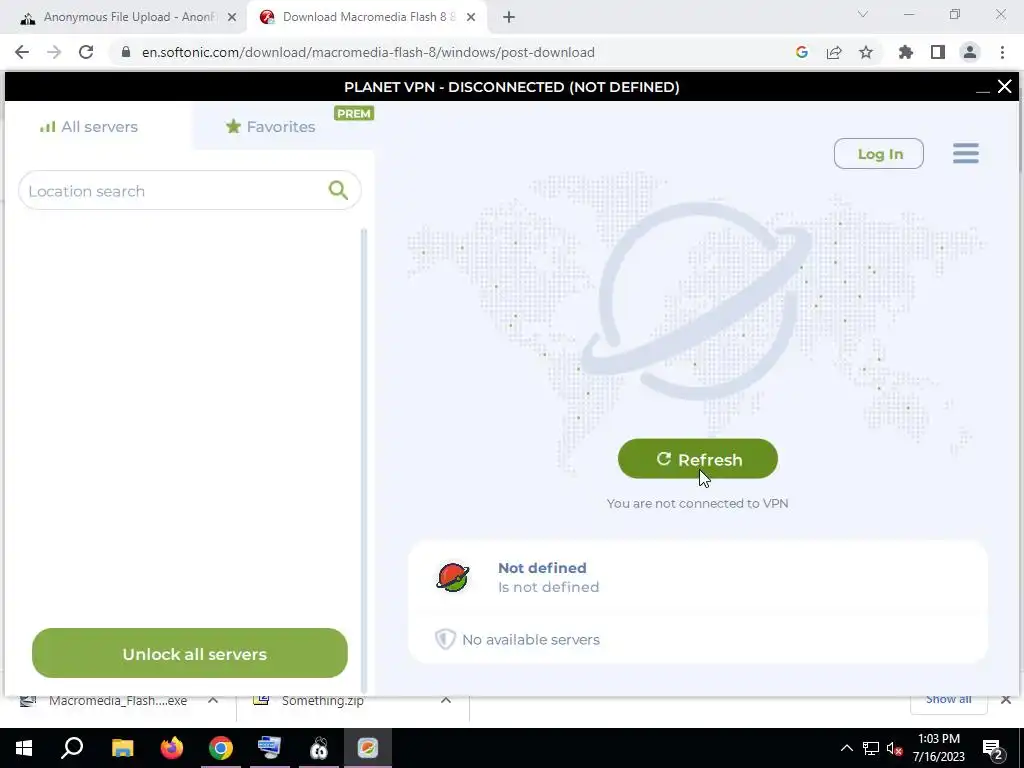Screen dimensions: 1024x768
Task: Click the server list scrollbar
Action: click(364, 460)
